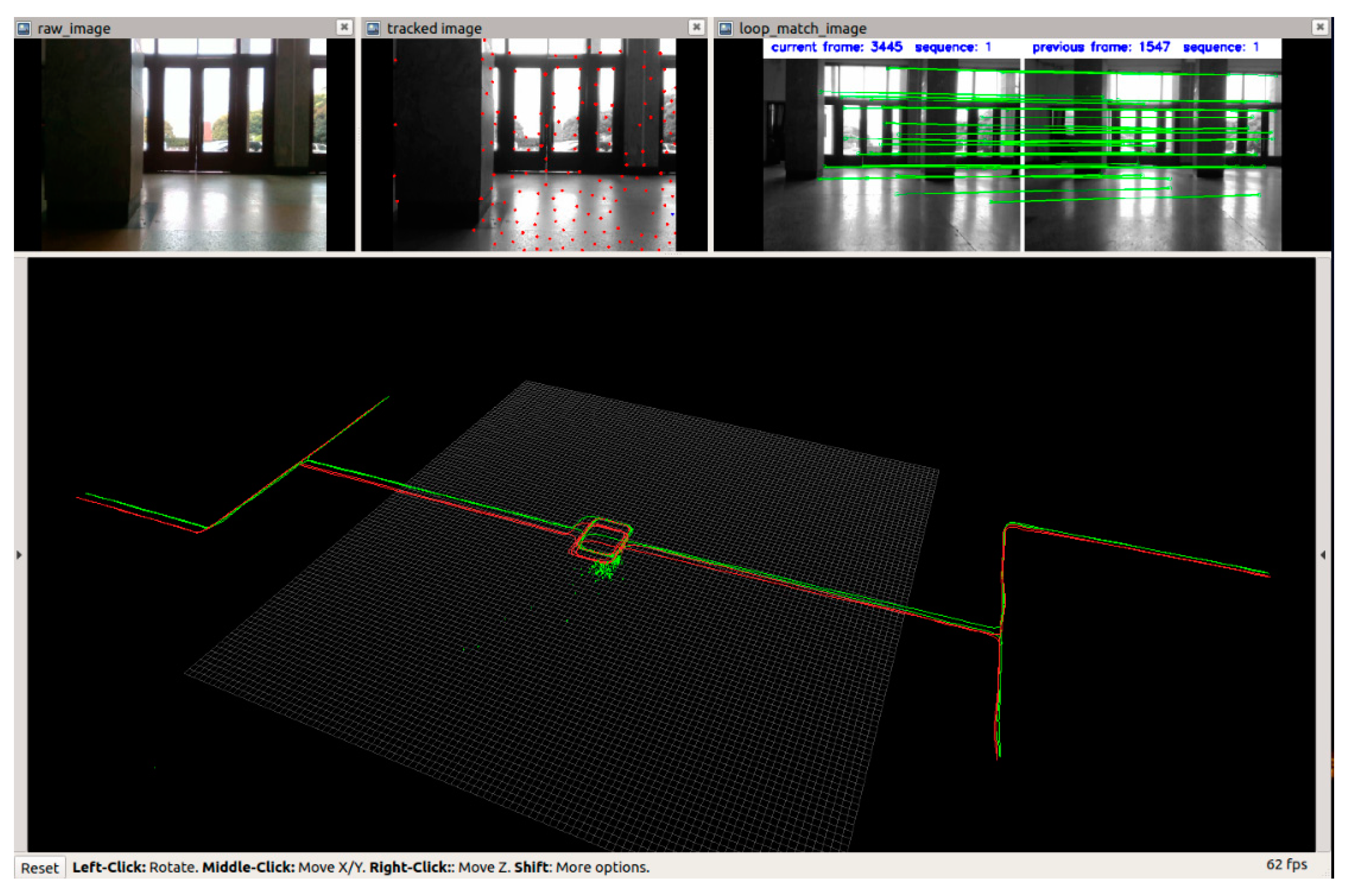The height and width of the screenshot is (896, 1352).
Task: Click the current frame 3445 label
Action: (836, 48)
